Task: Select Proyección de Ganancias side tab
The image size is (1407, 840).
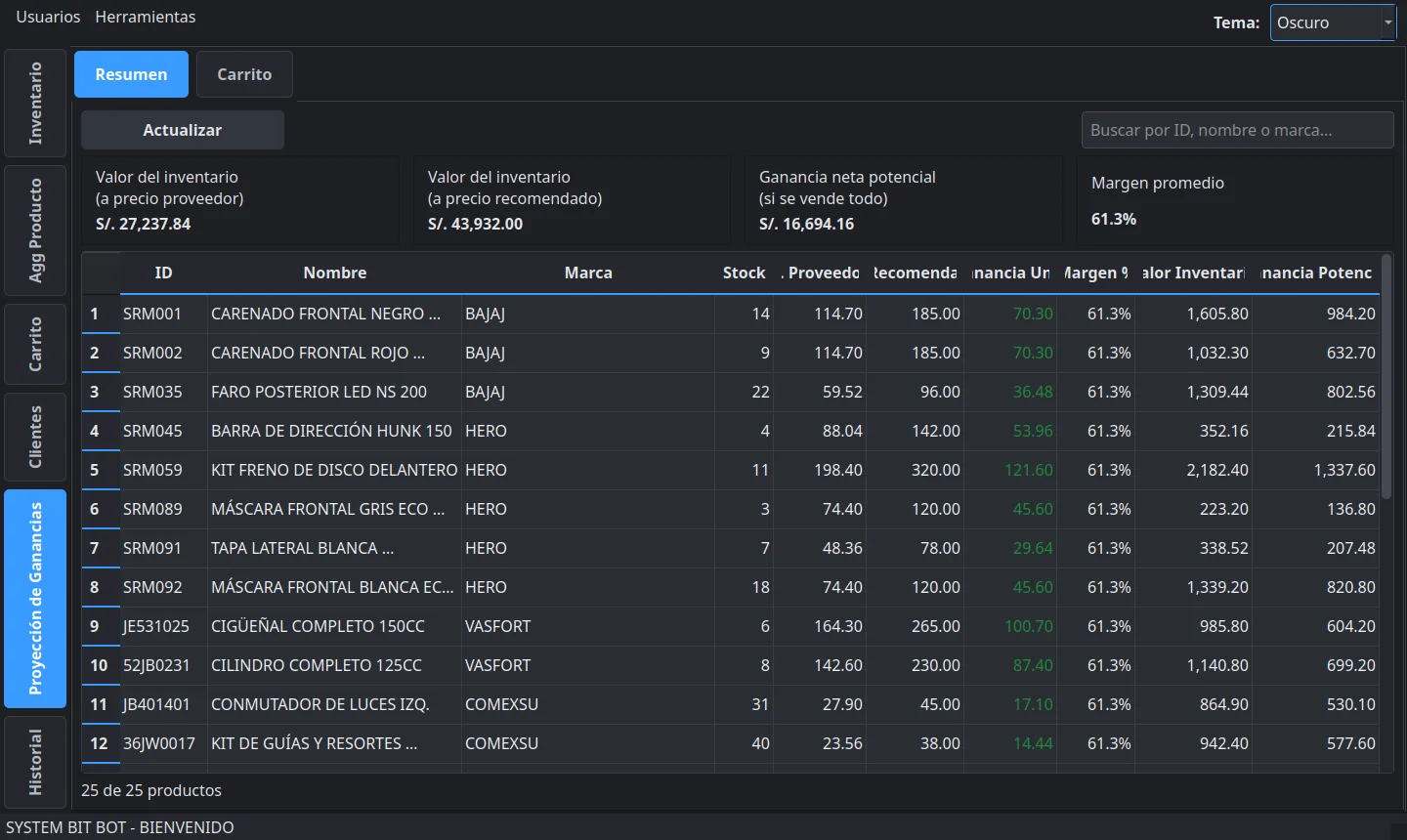Action: [x=35, y=599]
